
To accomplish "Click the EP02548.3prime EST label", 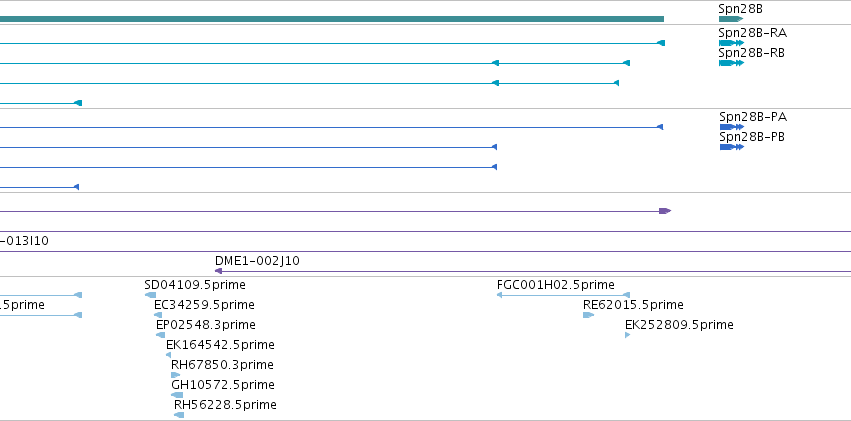I will 206,325.
